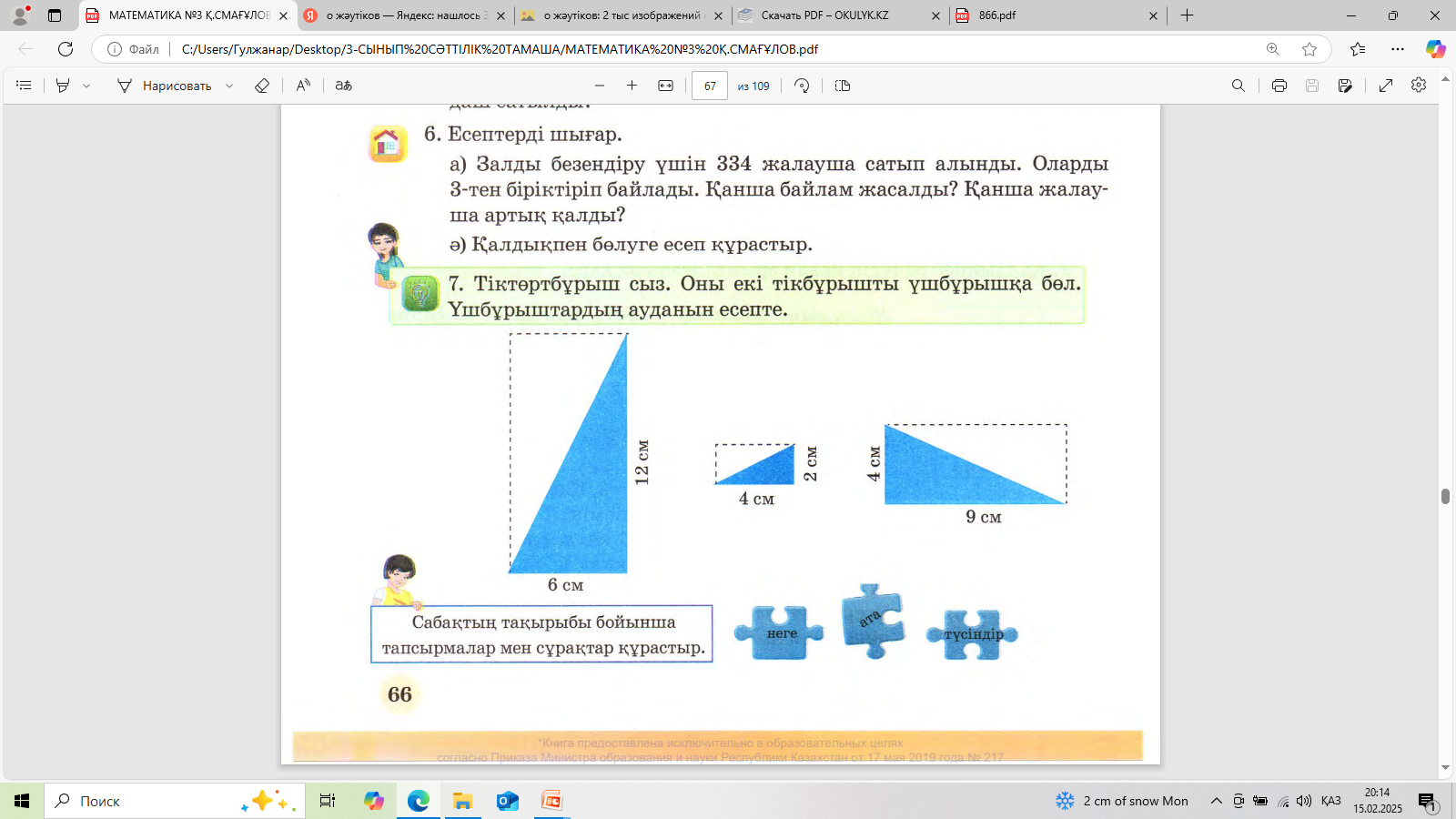
Task: Activate the Нарисовать draw tool
Action: click(164, 86)
